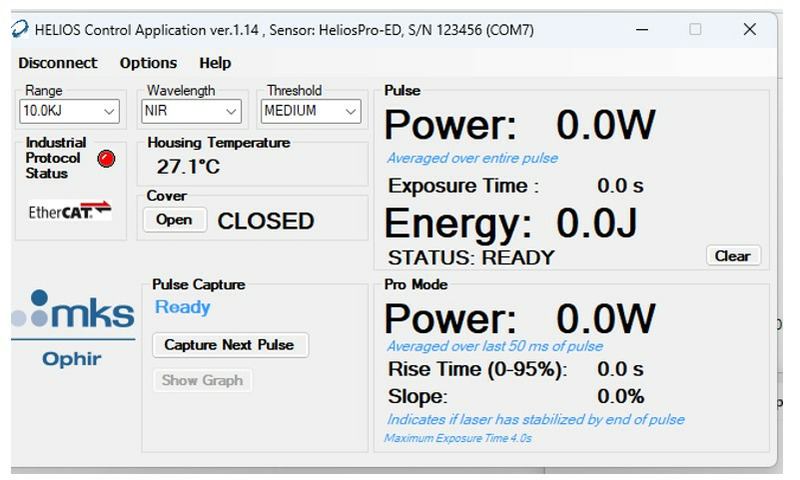This screenshot has height=480, width=800.
Task: Maximize the HELIOS application window
Action: pyautogui.click(x=695, y=30)
